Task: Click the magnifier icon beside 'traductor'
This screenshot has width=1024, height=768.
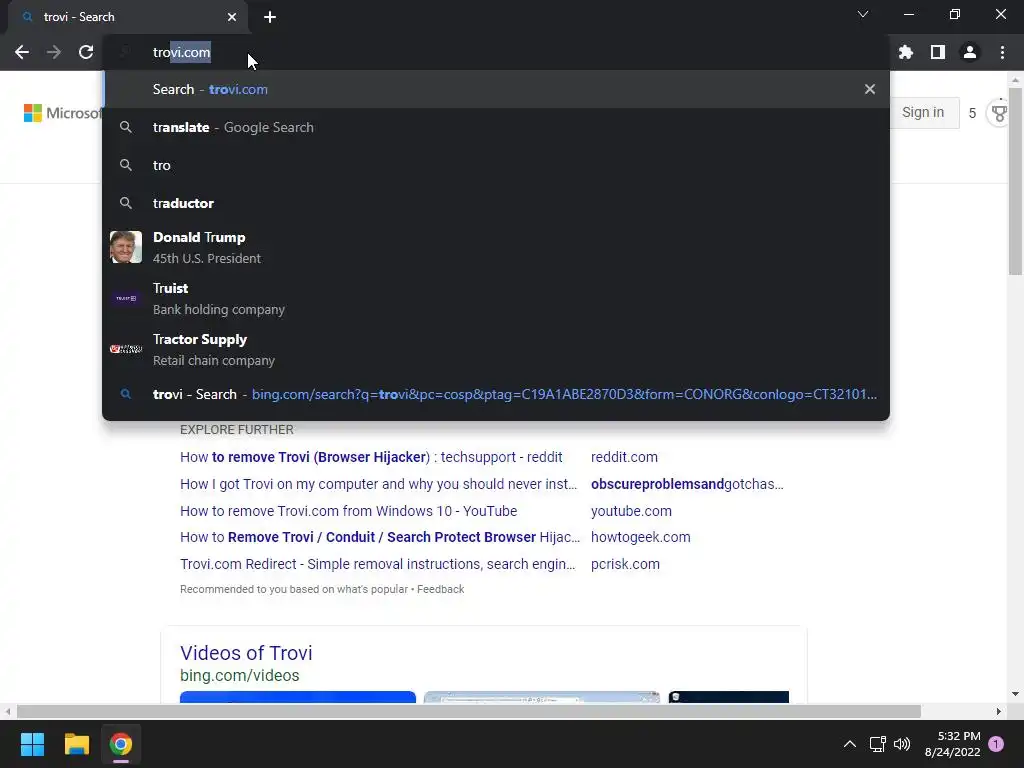Action: [x=126, y=203]
